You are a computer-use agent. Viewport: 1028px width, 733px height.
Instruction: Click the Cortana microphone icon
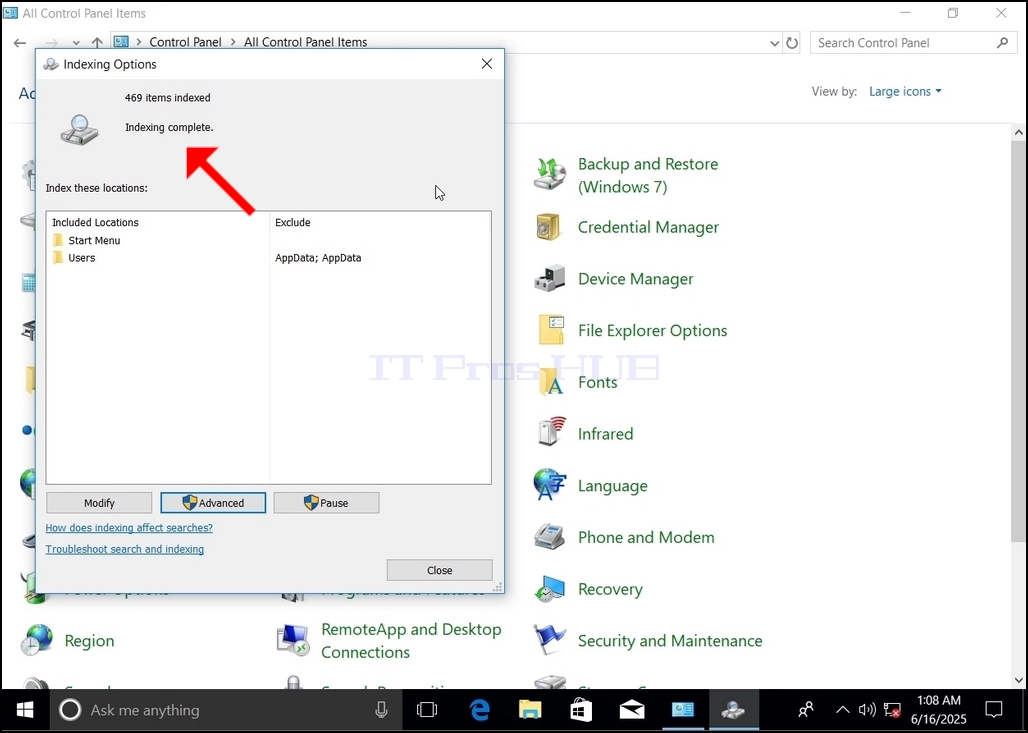[x=381, y=710]
